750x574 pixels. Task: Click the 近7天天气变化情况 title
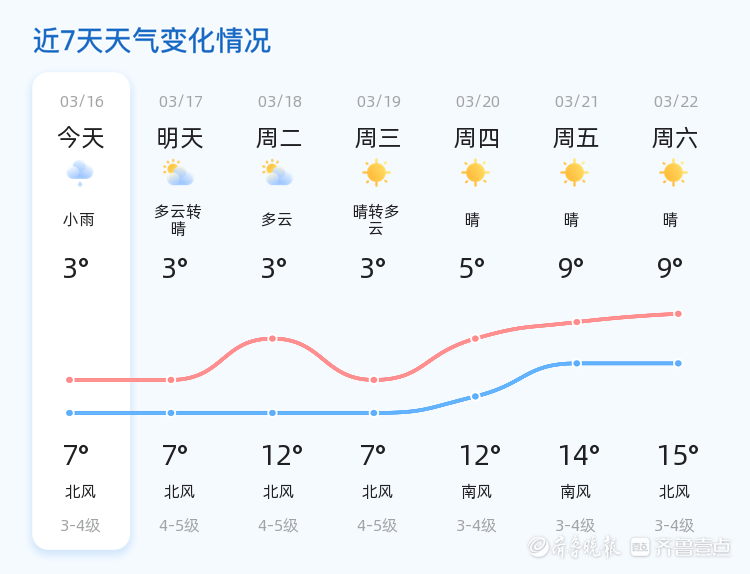pos(152,41)
